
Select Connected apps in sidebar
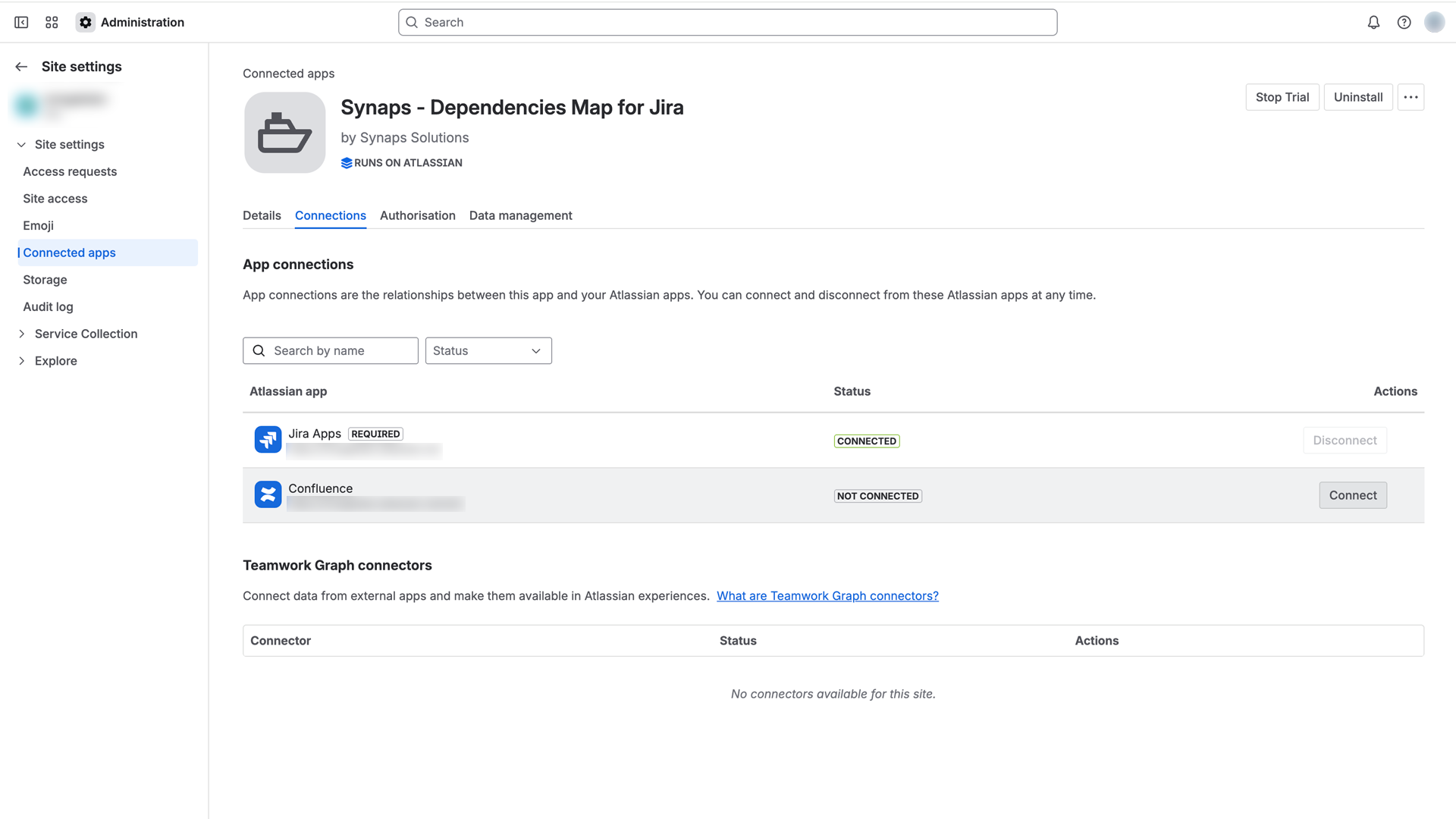(107, 253)
